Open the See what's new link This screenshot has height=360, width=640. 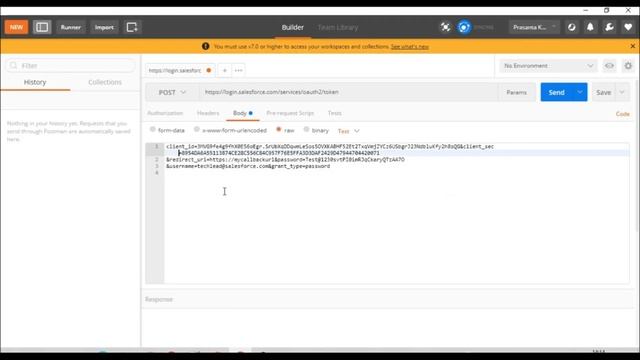pyautogui.click(x=409, y=47)
